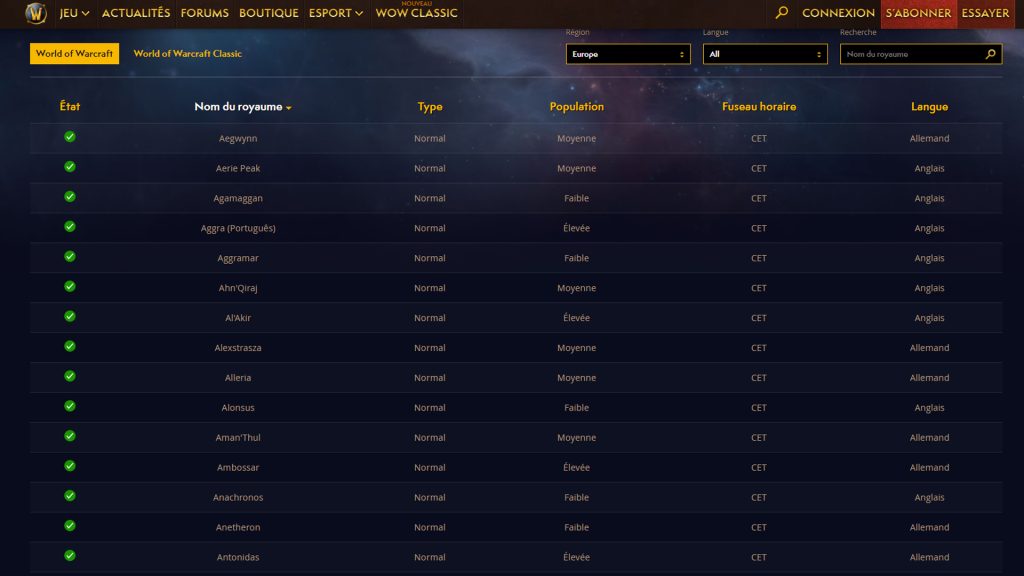
Task: Click the Connexion link
Action: point(837,13)
